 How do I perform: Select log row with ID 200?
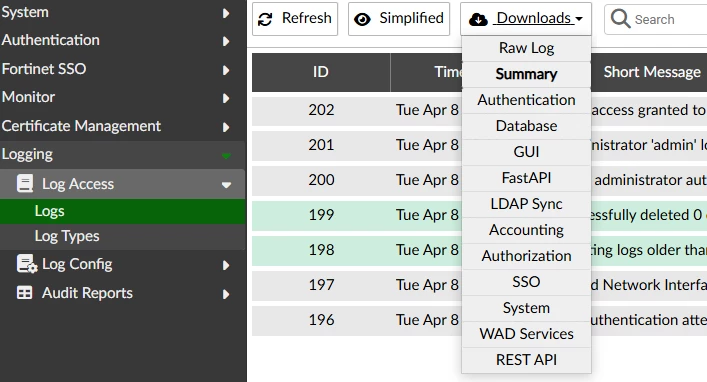[x=479, y=180]
